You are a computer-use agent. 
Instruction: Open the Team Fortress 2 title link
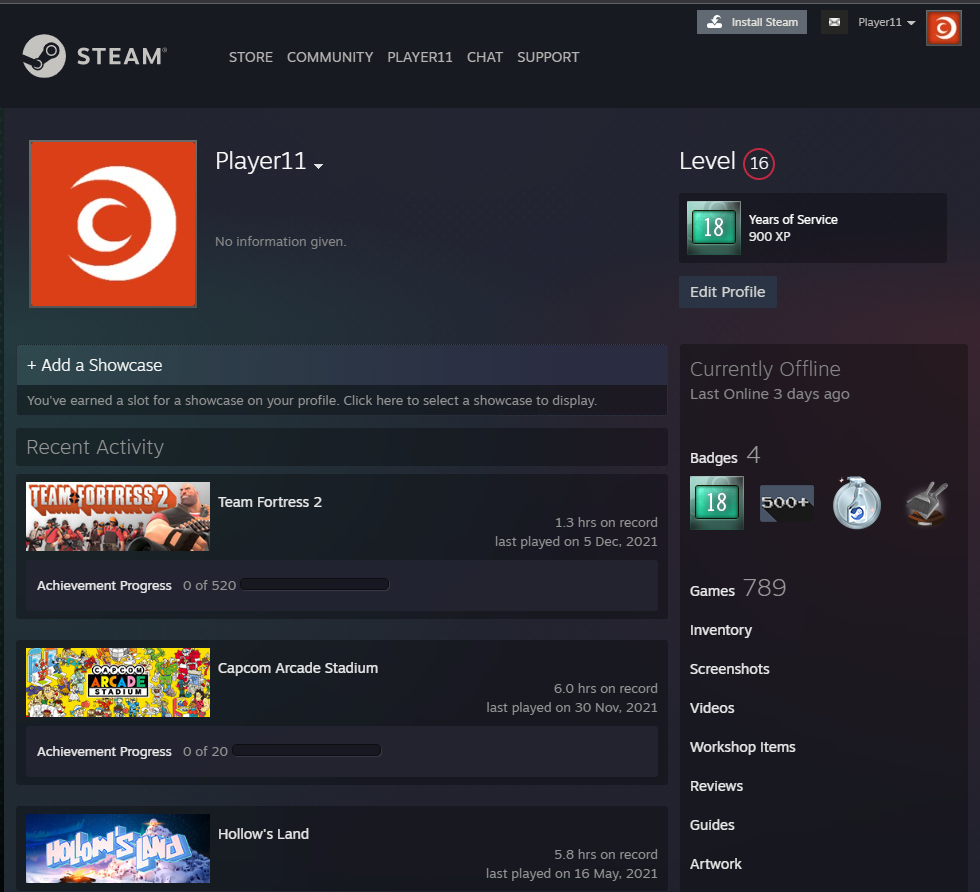pyautogui.click(x=270, y=502)
